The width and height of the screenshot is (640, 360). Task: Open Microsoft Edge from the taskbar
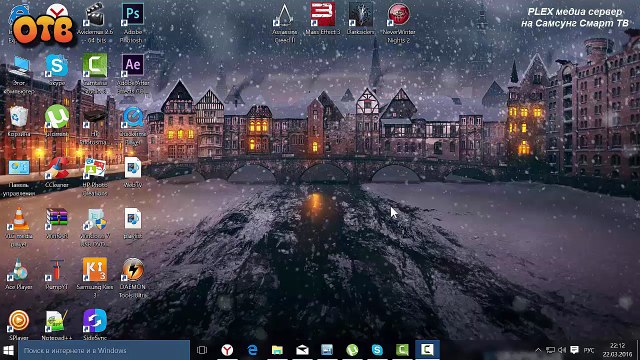point(252,350)
